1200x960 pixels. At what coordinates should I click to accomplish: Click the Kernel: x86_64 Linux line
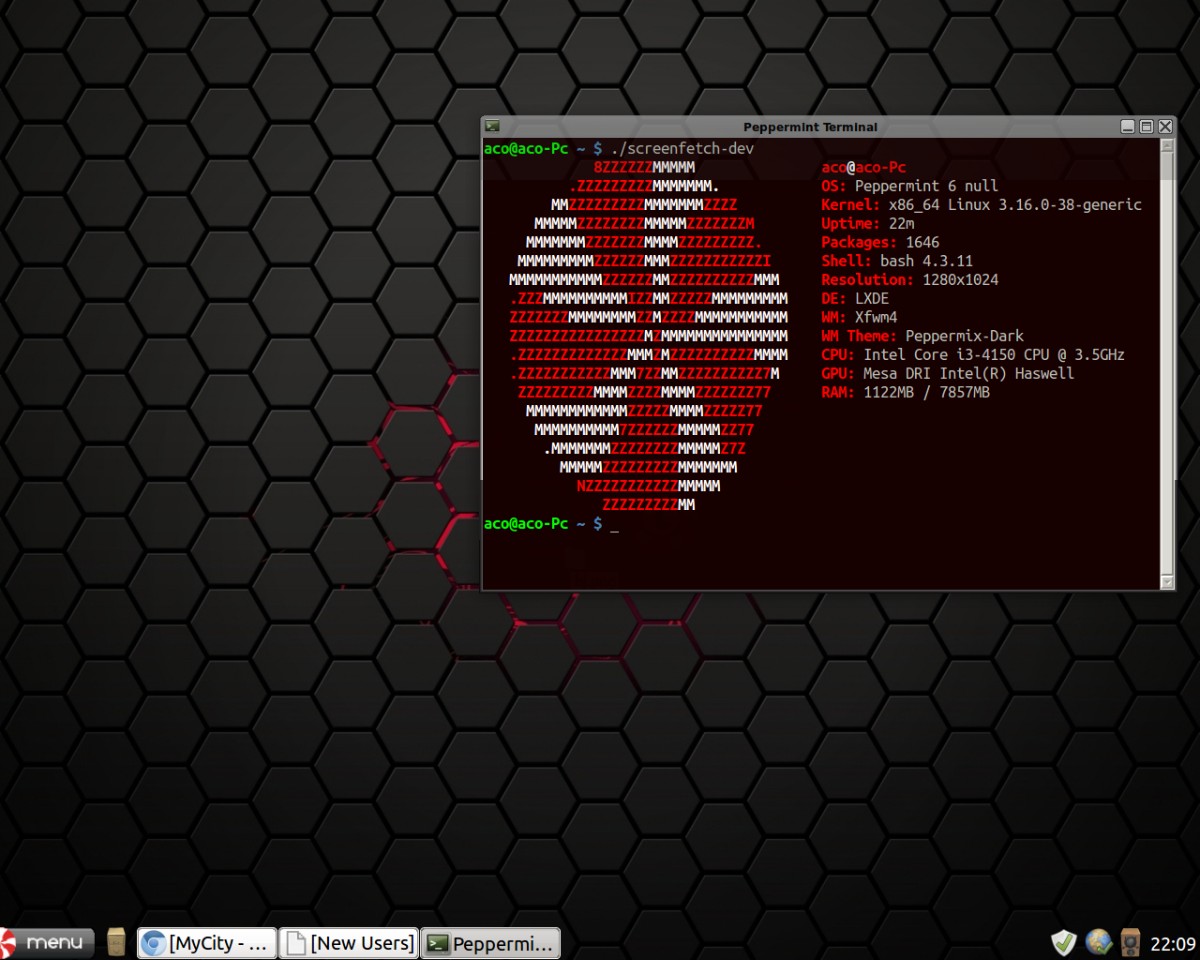(x=981, y=205)
